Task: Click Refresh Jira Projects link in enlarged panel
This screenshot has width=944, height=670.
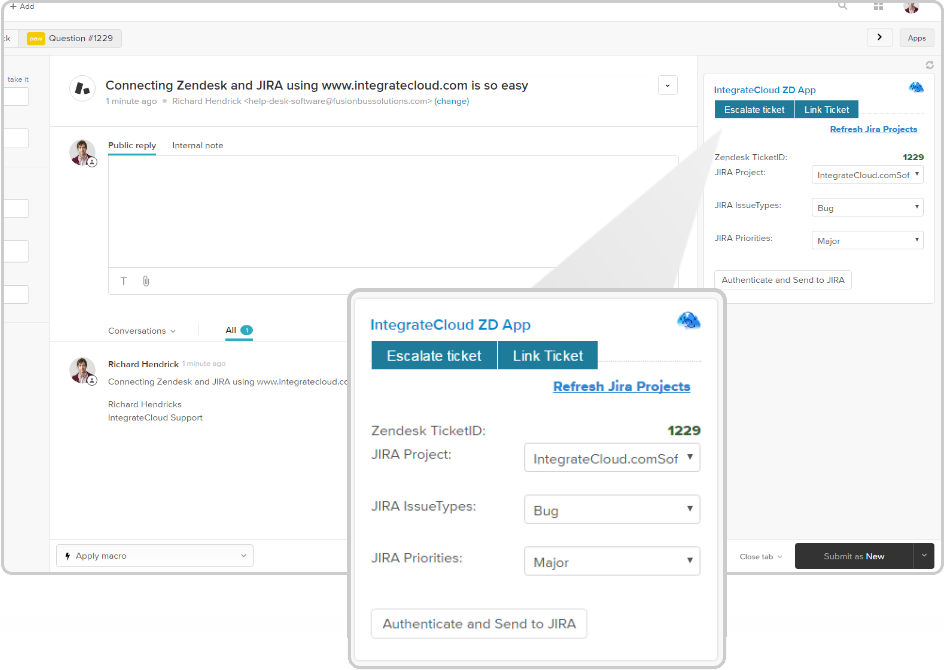Action: [x=621, y=387]
